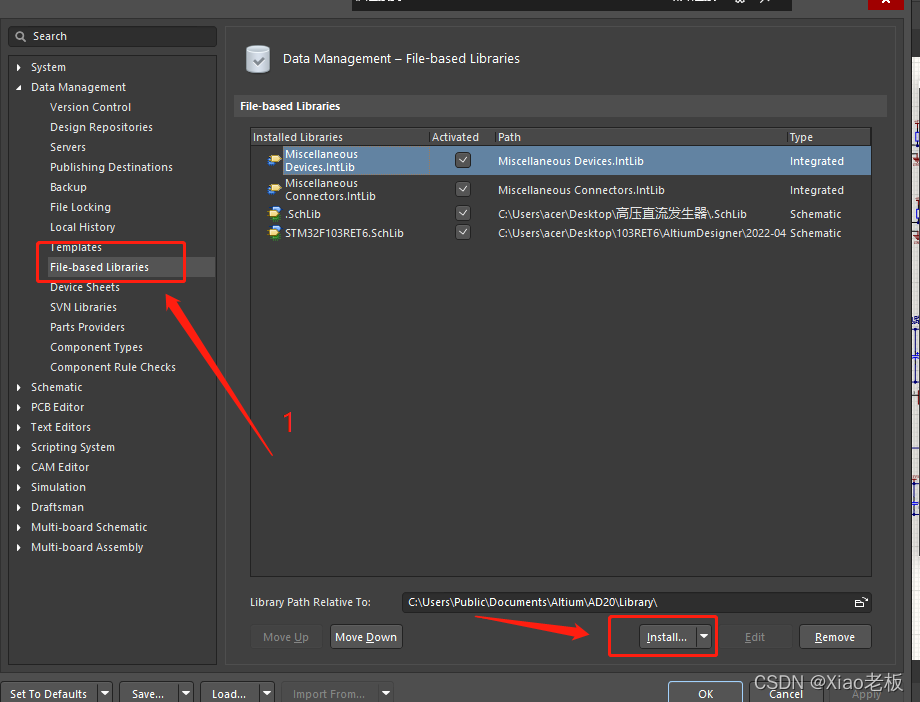Viewport: 920px width, 702px height.
Task: Click the Set To Defaults button
Action: [49, 693]
